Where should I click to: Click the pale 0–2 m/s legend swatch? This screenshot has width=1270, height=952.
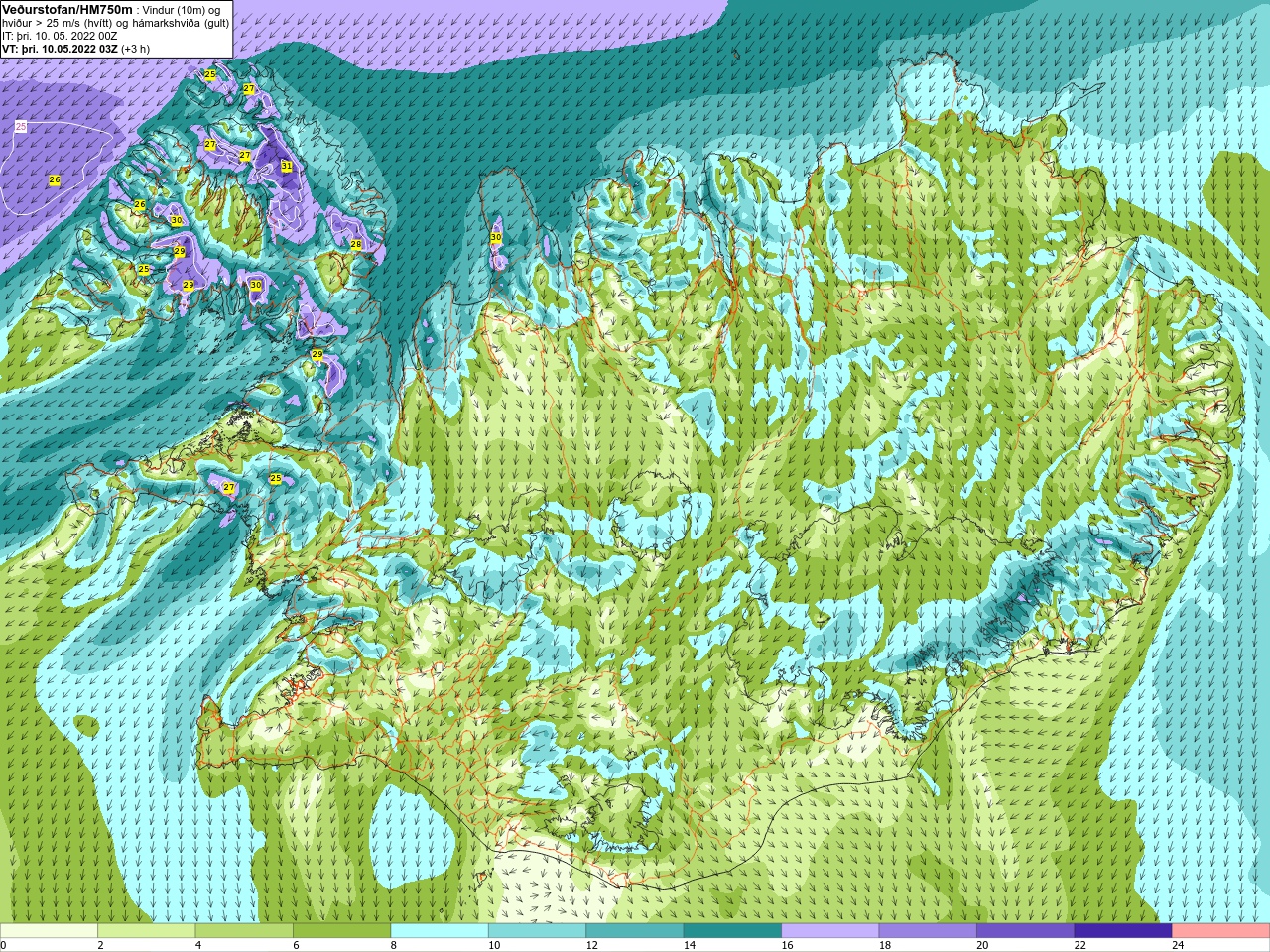click(49, 931)
